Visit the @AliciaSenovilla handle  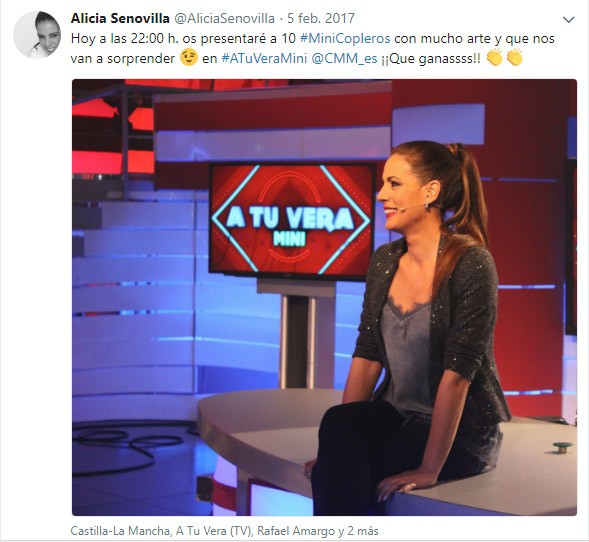coord(225,18)
